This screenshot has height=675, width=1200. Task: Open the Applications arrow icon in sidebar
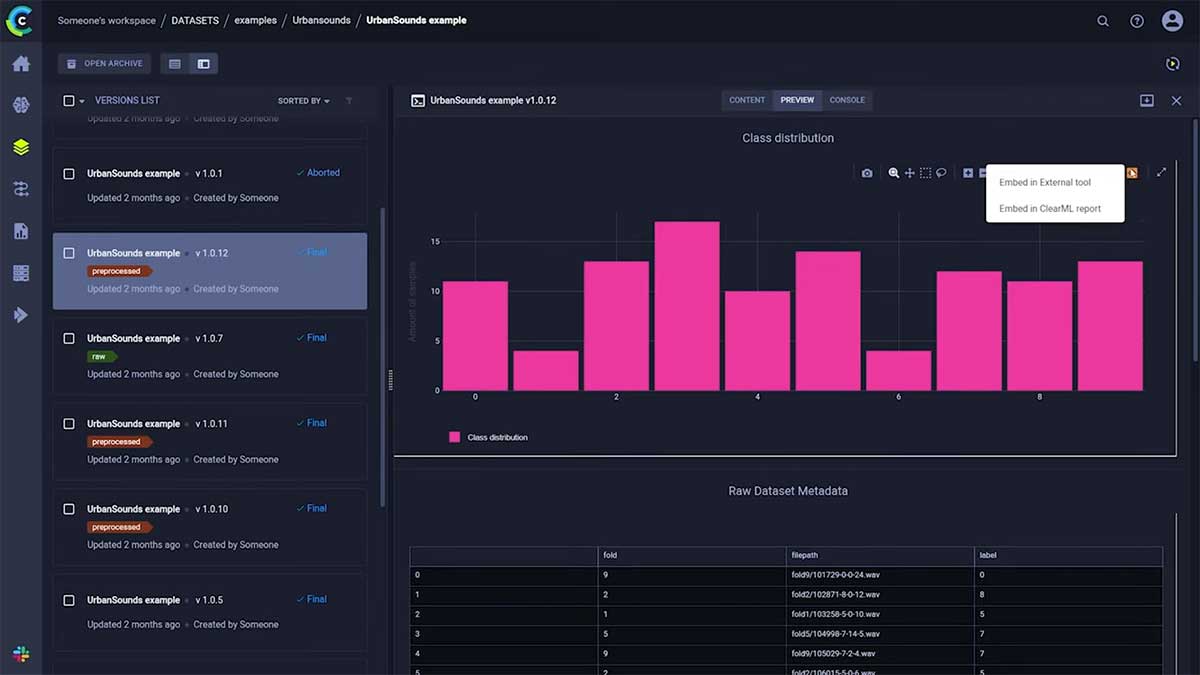21,315
